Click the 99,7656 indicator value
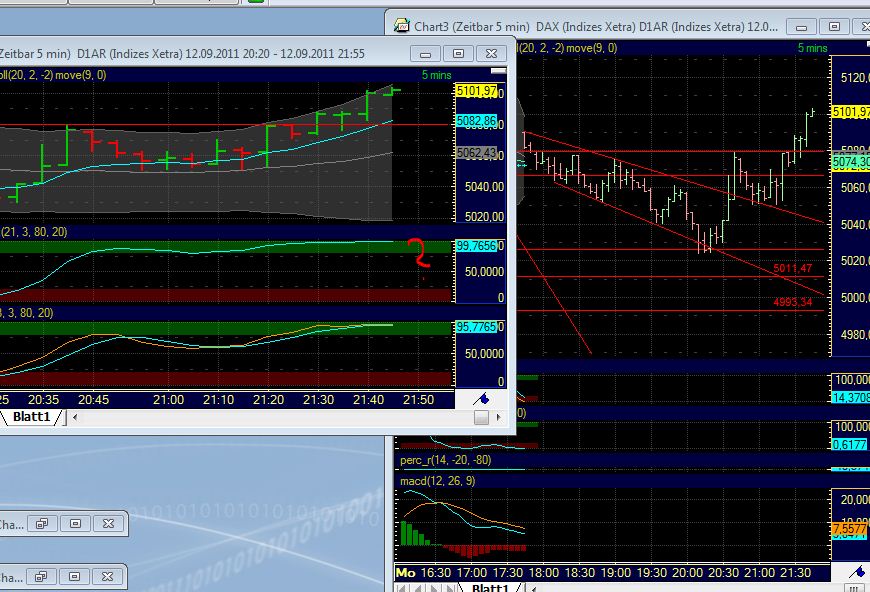The height and width of the screenshot is (592, 870). click(x=477, y=246)
